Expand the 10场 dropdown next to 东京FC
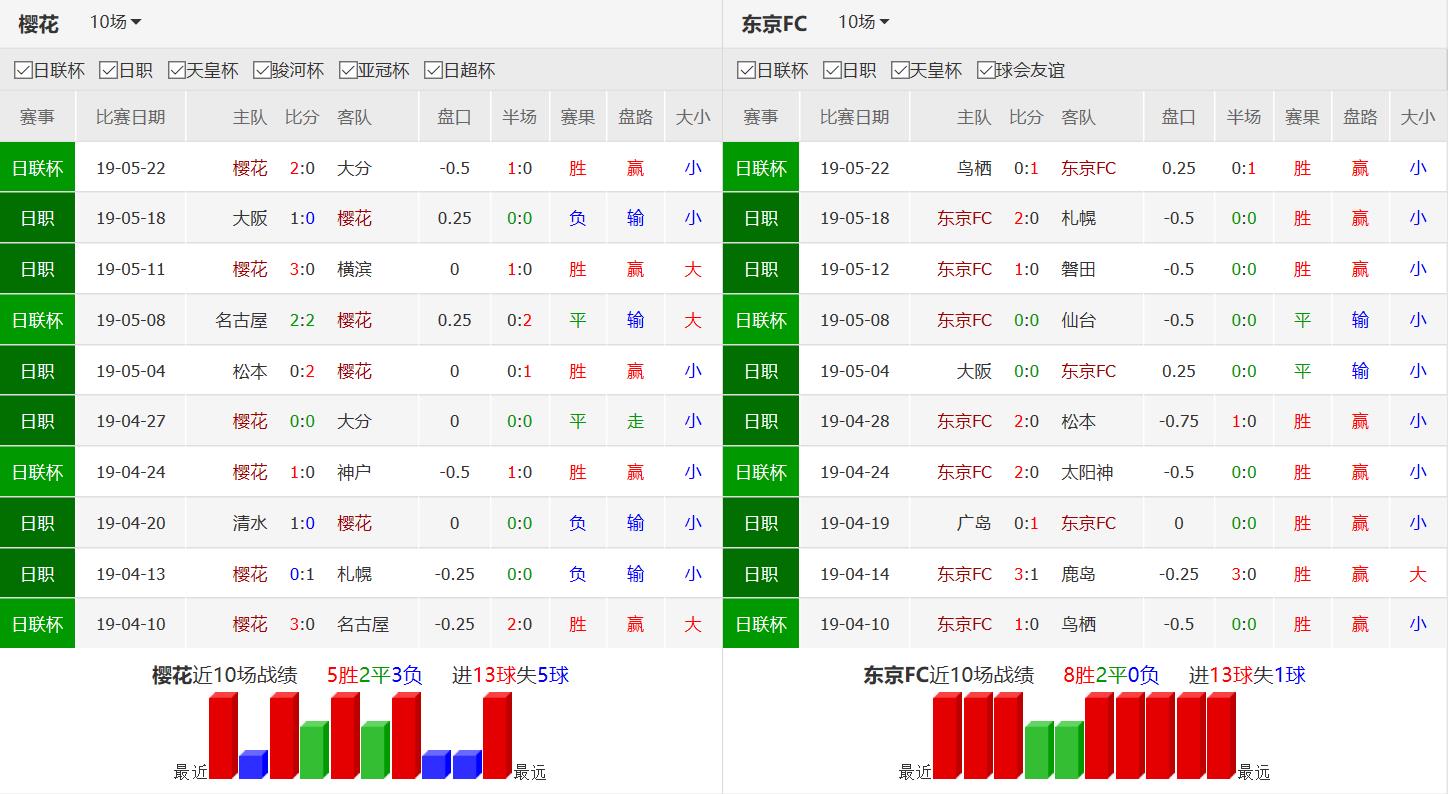This screenshot has width=1450, height=794. tap(863, 22)
